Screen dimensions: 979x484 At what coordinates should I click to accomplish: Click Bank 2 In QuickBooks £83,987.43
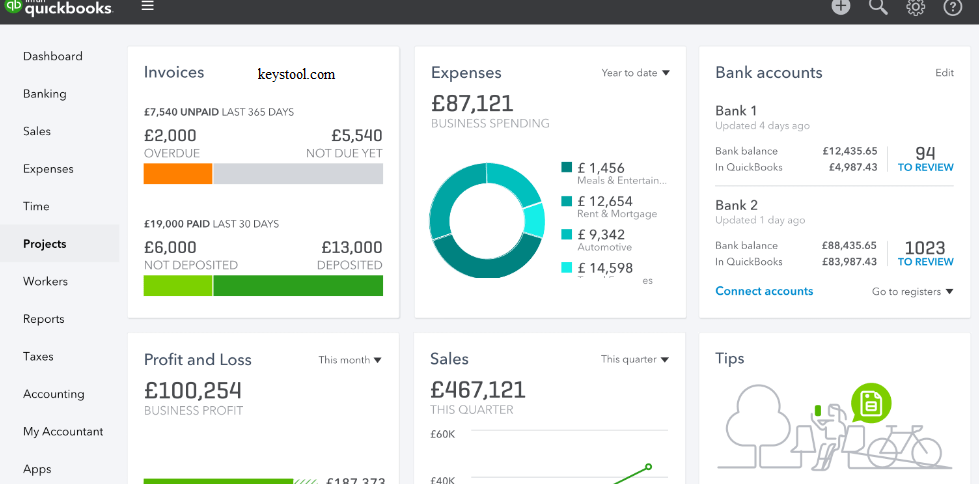[x=850, y=262]
